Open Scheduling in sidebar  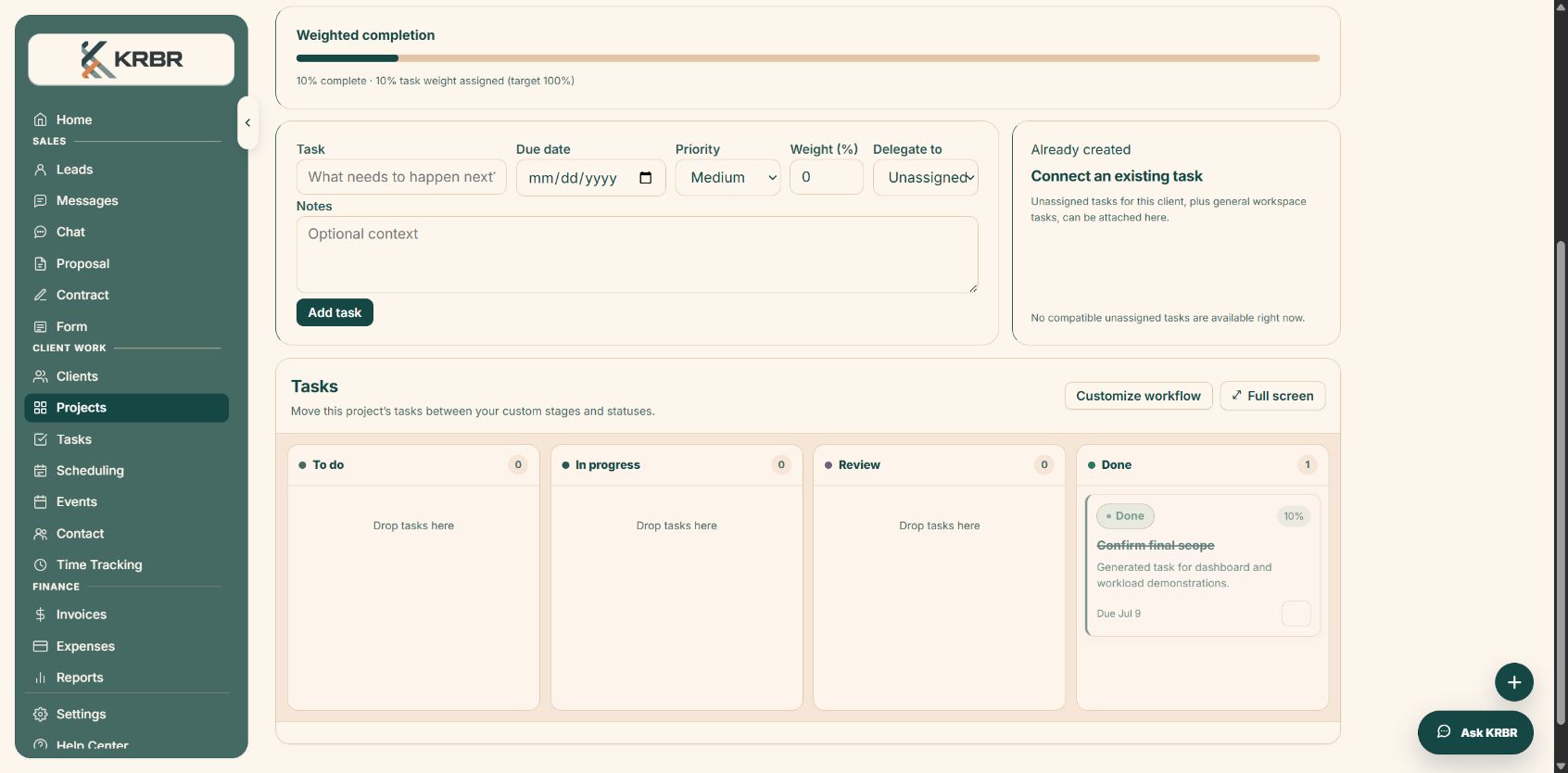click(127, 471)
